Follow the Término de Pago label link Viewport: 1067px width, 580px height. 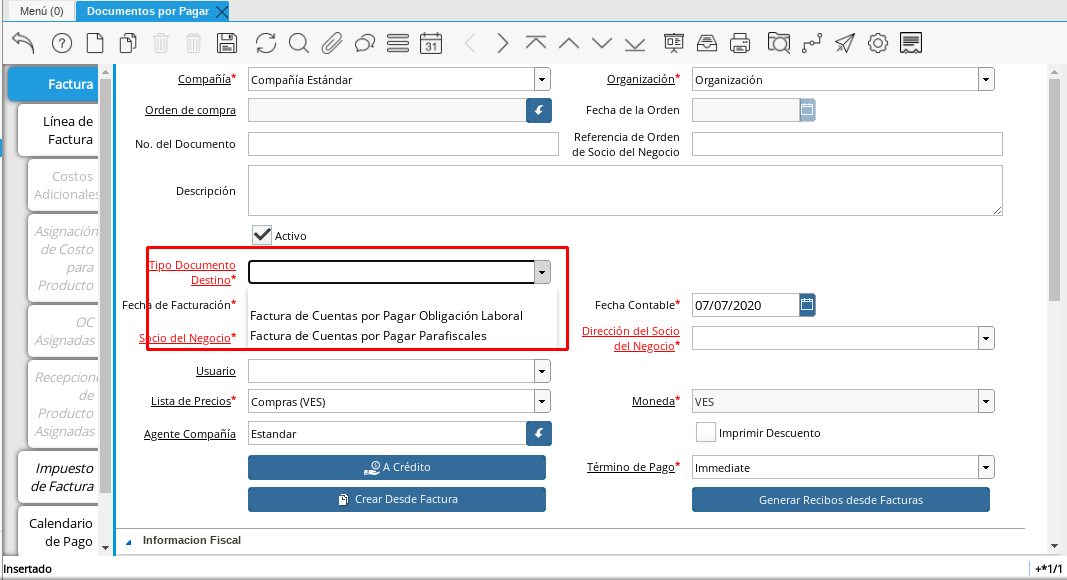point(631,467)
